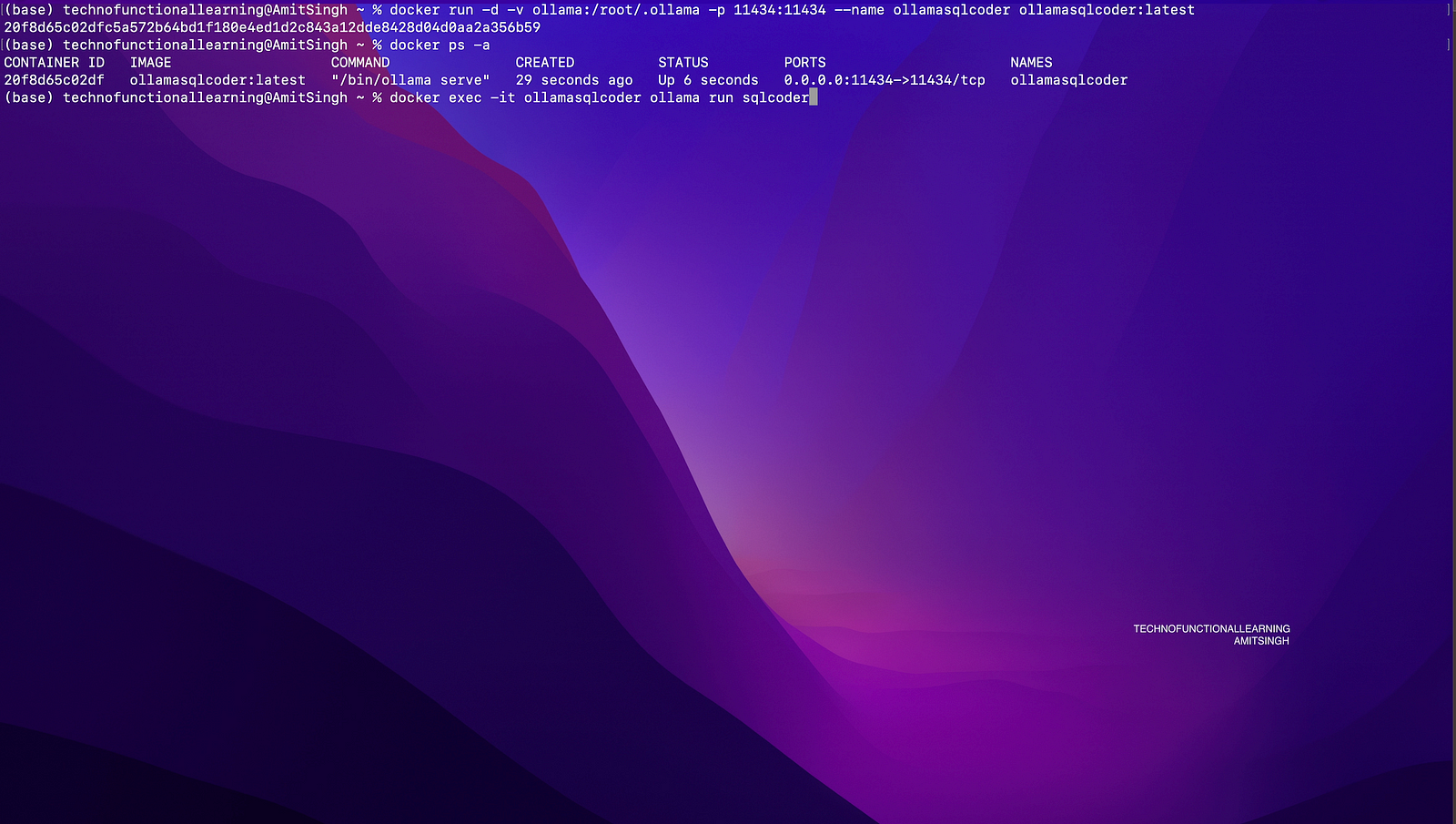Click the text cursor after sqlcoder
The image size is (1456, 824).
[x=814, y=97]
